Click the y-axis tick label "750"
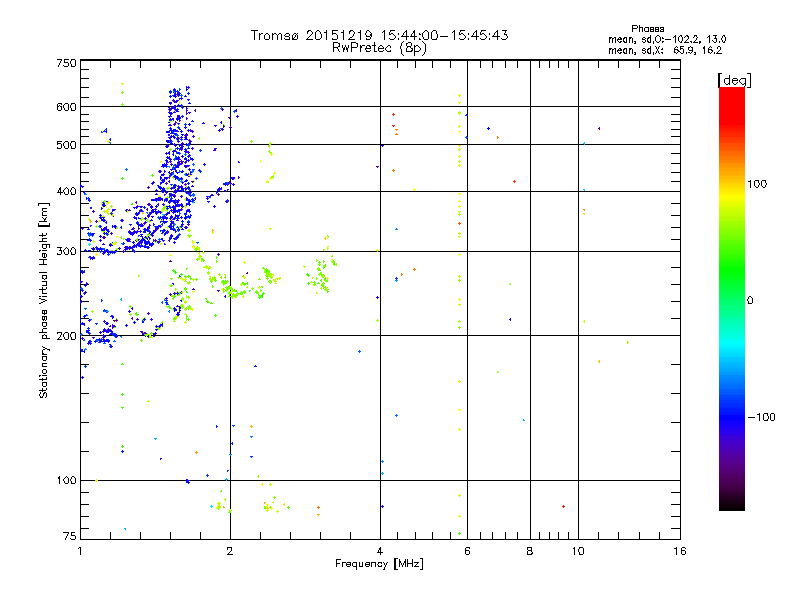 point(66,63)
